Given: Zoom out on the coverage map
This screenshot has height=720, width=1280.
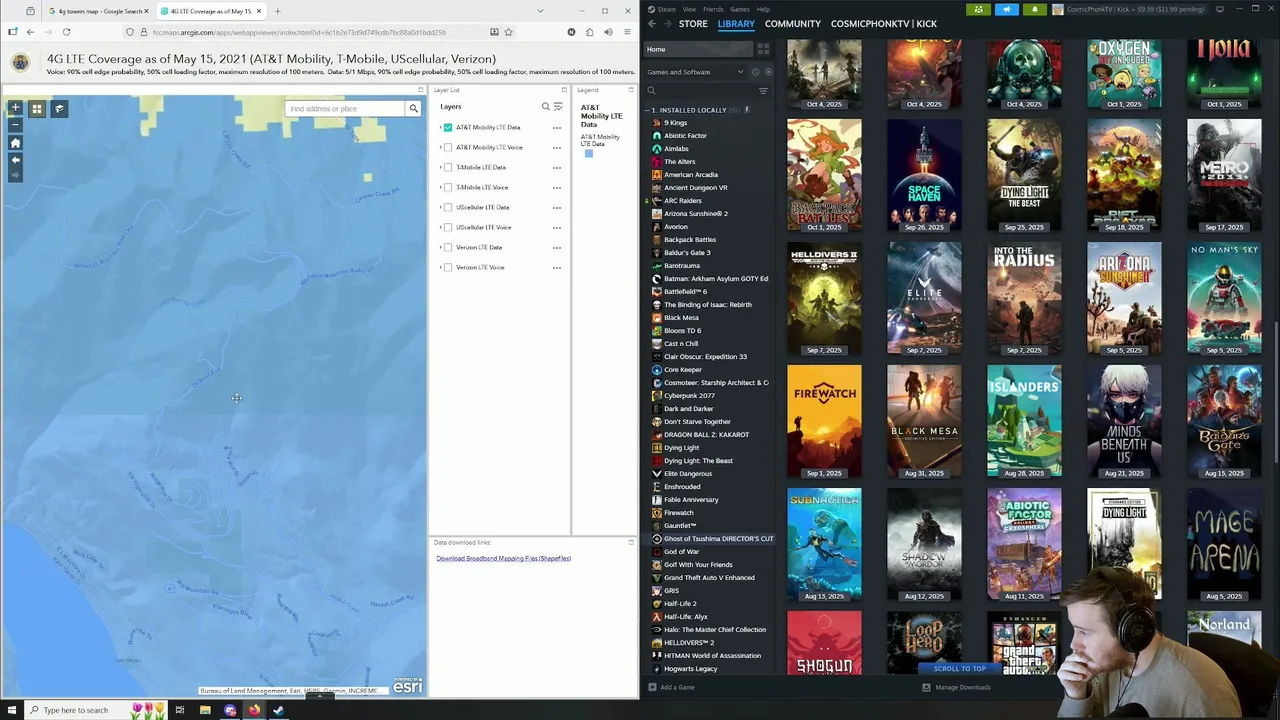Looking at the screenshot, I should (15, 124).
